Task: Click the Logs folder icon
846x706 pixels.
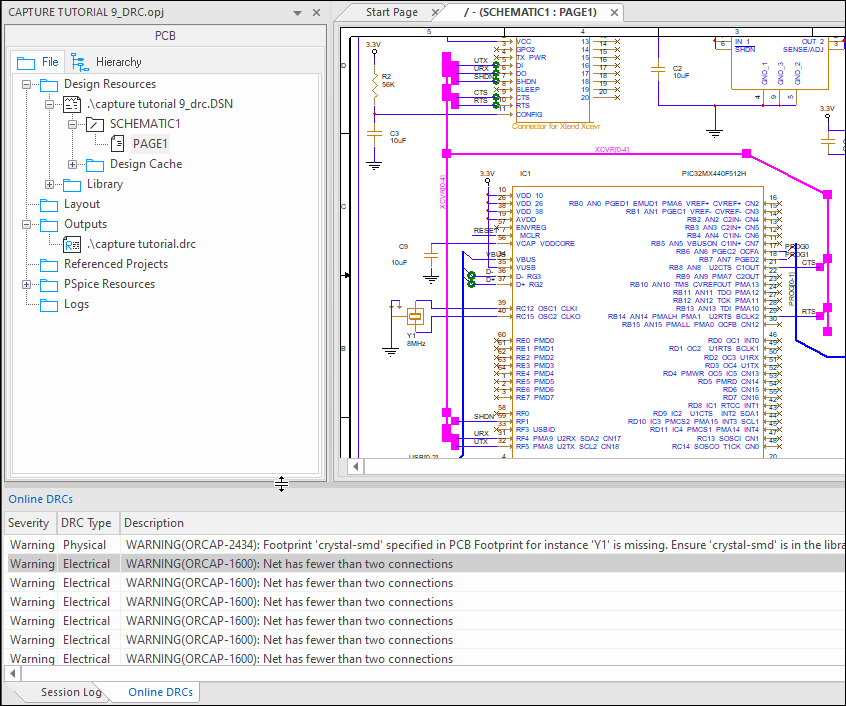Action: (x=49, y=305)
